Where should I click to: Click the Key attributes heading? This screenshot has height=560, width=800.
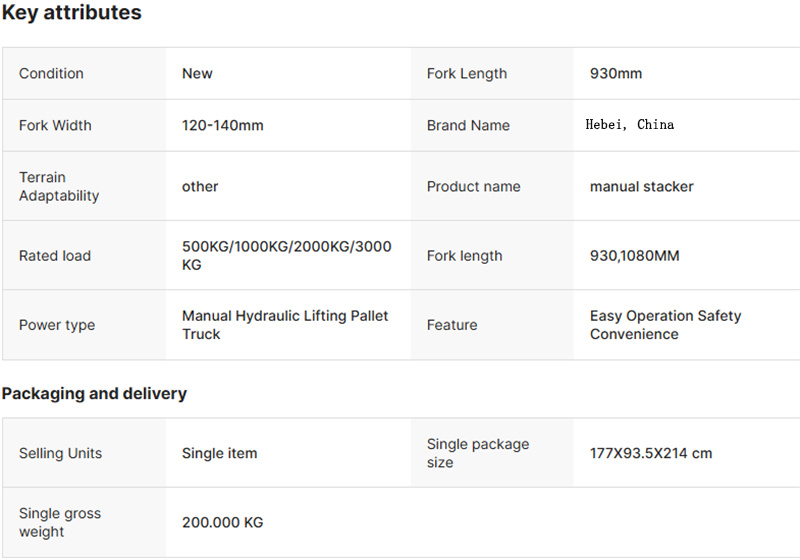pos(71,12)
